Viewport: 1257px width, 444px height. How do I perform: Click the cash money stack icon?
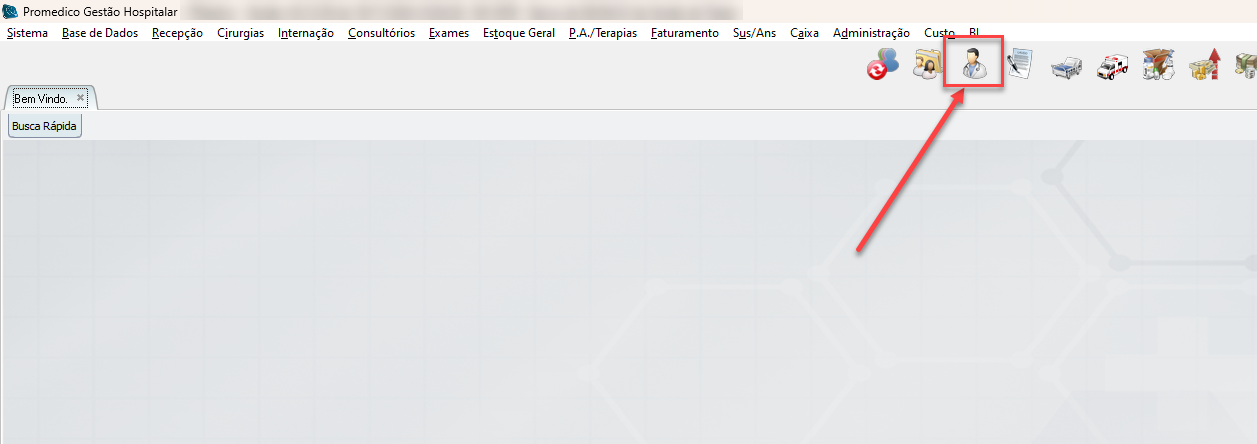tap(1245, 66)
